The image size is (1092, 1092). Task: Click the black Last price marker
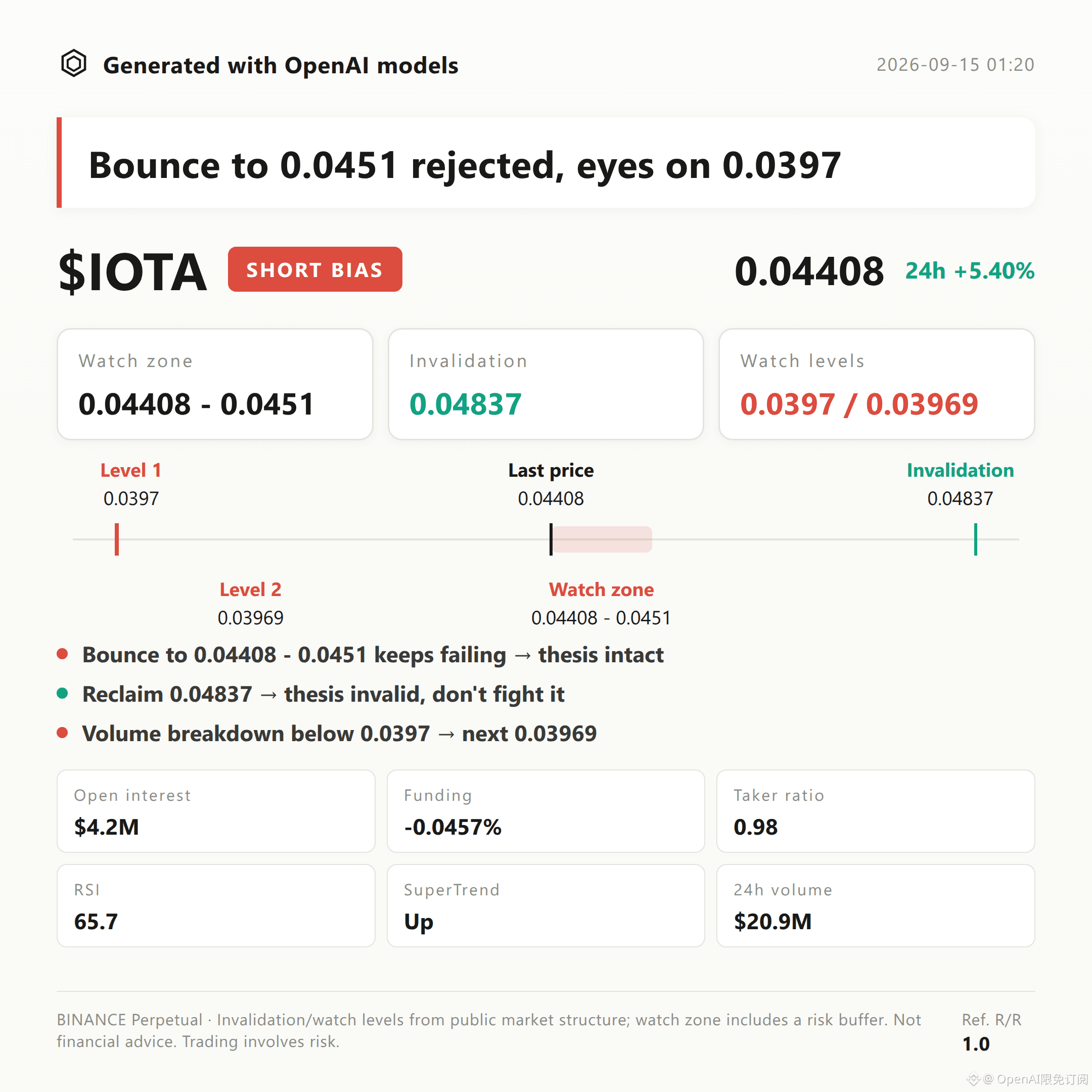551,539
